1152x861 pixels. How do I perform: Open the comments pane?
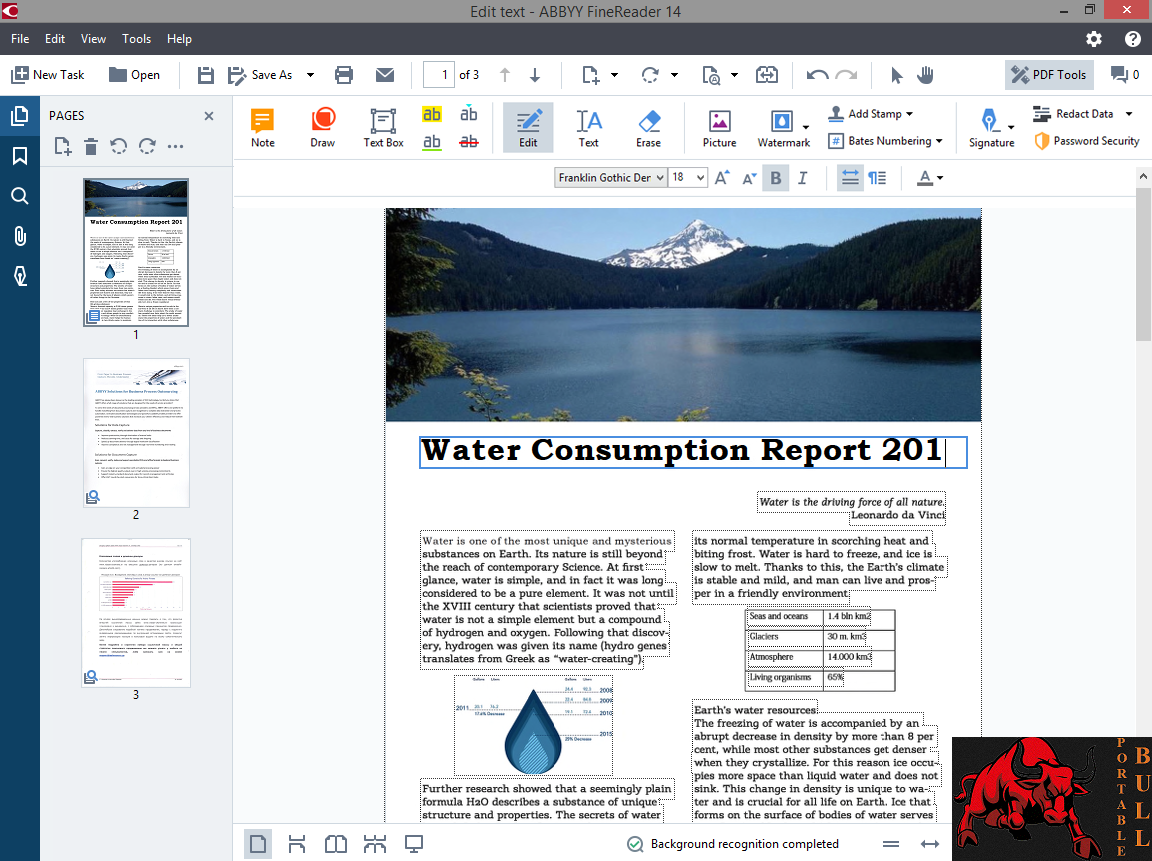click(x=1125, y=75)
